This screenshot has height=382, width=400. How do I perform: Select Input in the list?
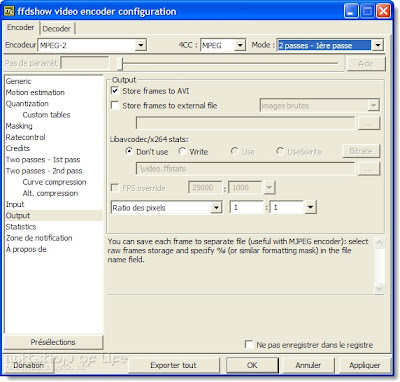[x=15, y=204]
